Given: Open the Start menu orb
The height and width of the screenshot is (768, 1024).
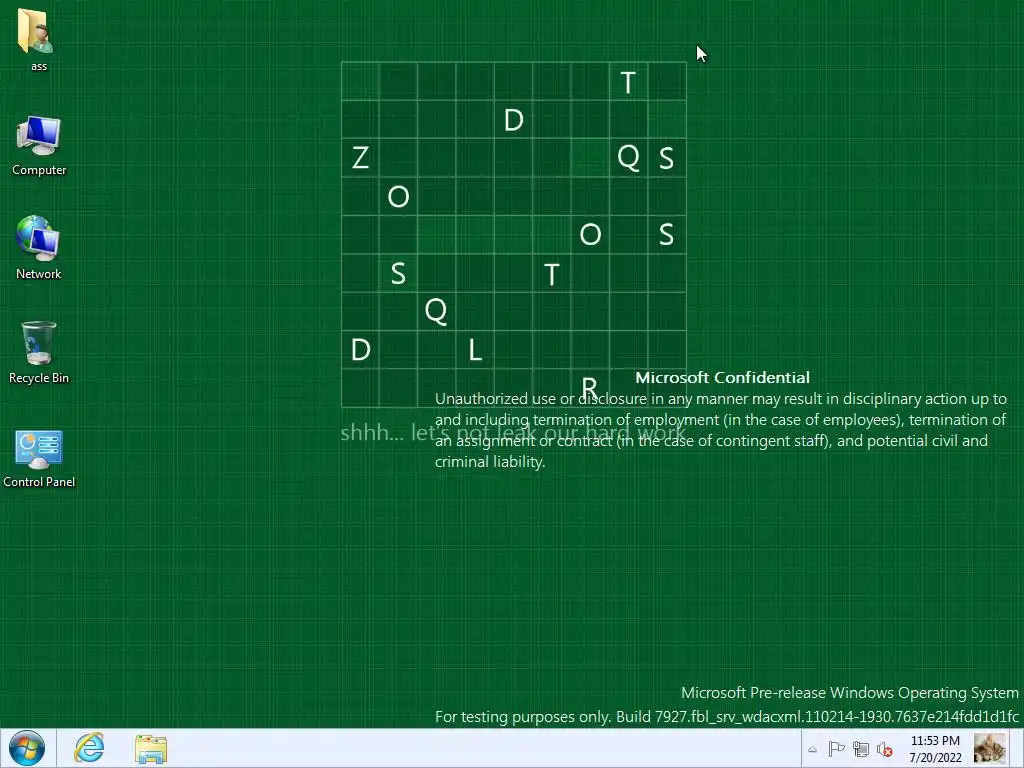Looking at the screenshot, I should (27, 748).
